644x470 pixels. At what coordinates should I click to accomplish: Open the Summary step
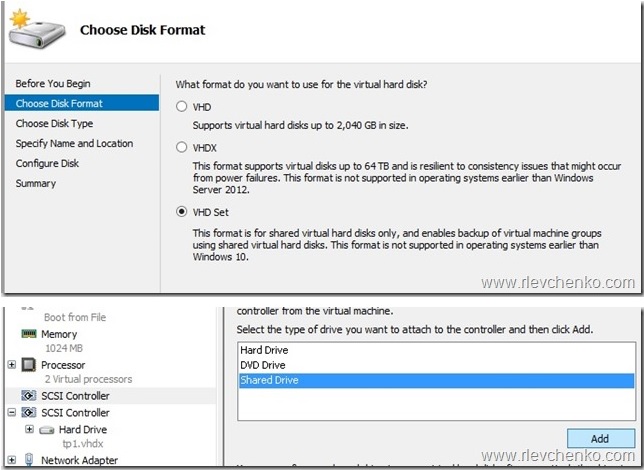tap(36, 183)
